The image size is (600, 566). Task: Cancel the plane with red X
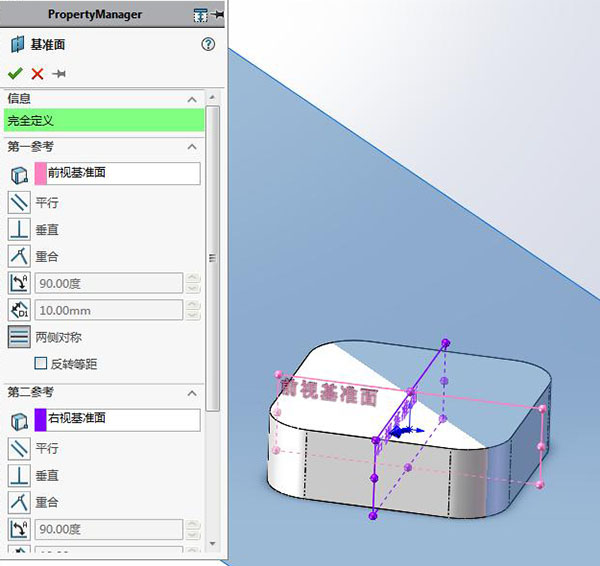click(37, 73)
